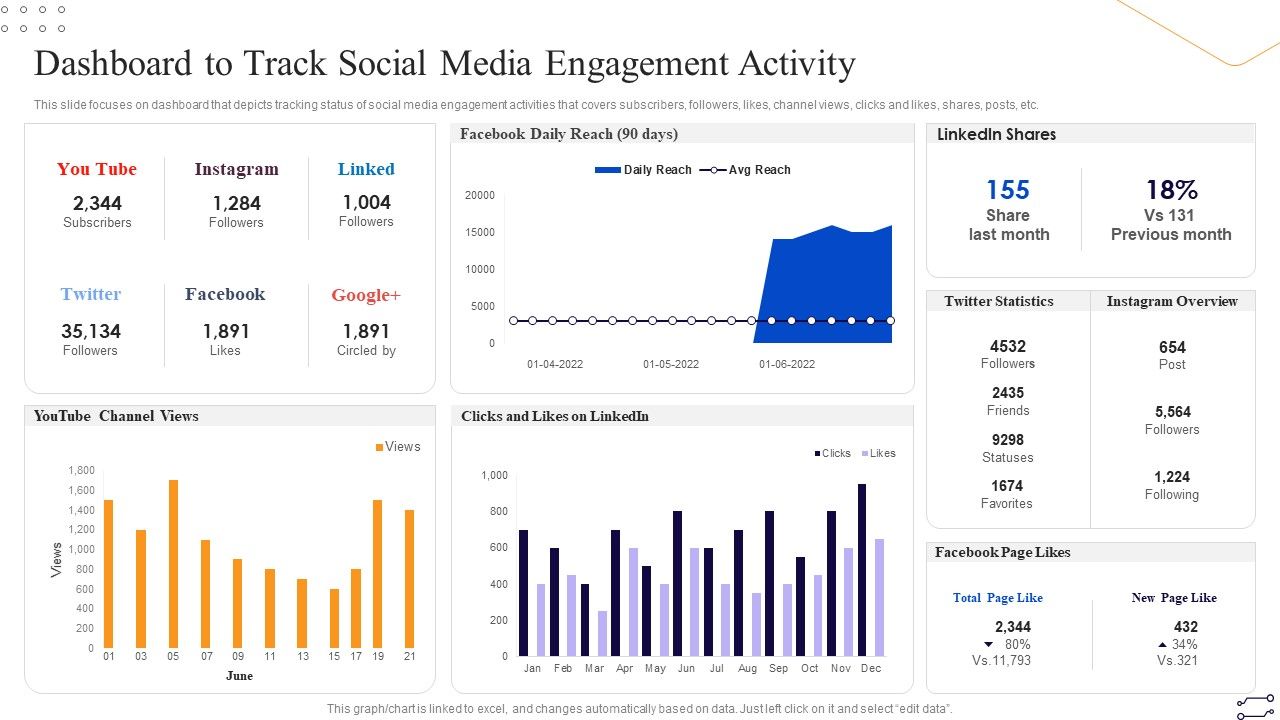Click the up arrow beside 34%

pyautogui.click(x=1162, y=645)
